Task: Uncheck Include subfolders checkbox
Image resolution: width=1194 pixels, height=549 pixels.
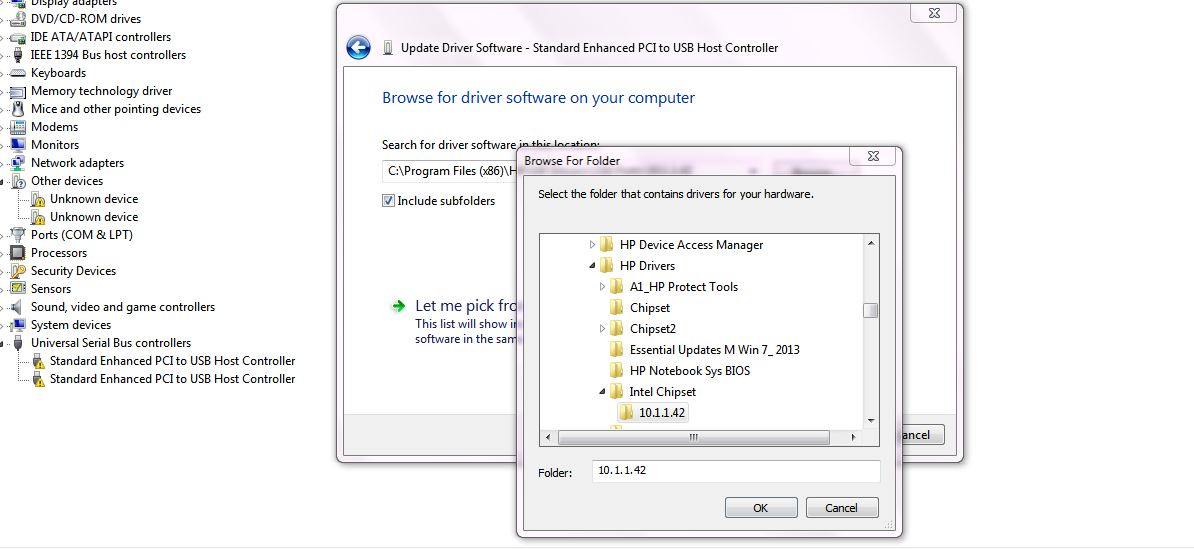Action: click(x=388, y=201)
